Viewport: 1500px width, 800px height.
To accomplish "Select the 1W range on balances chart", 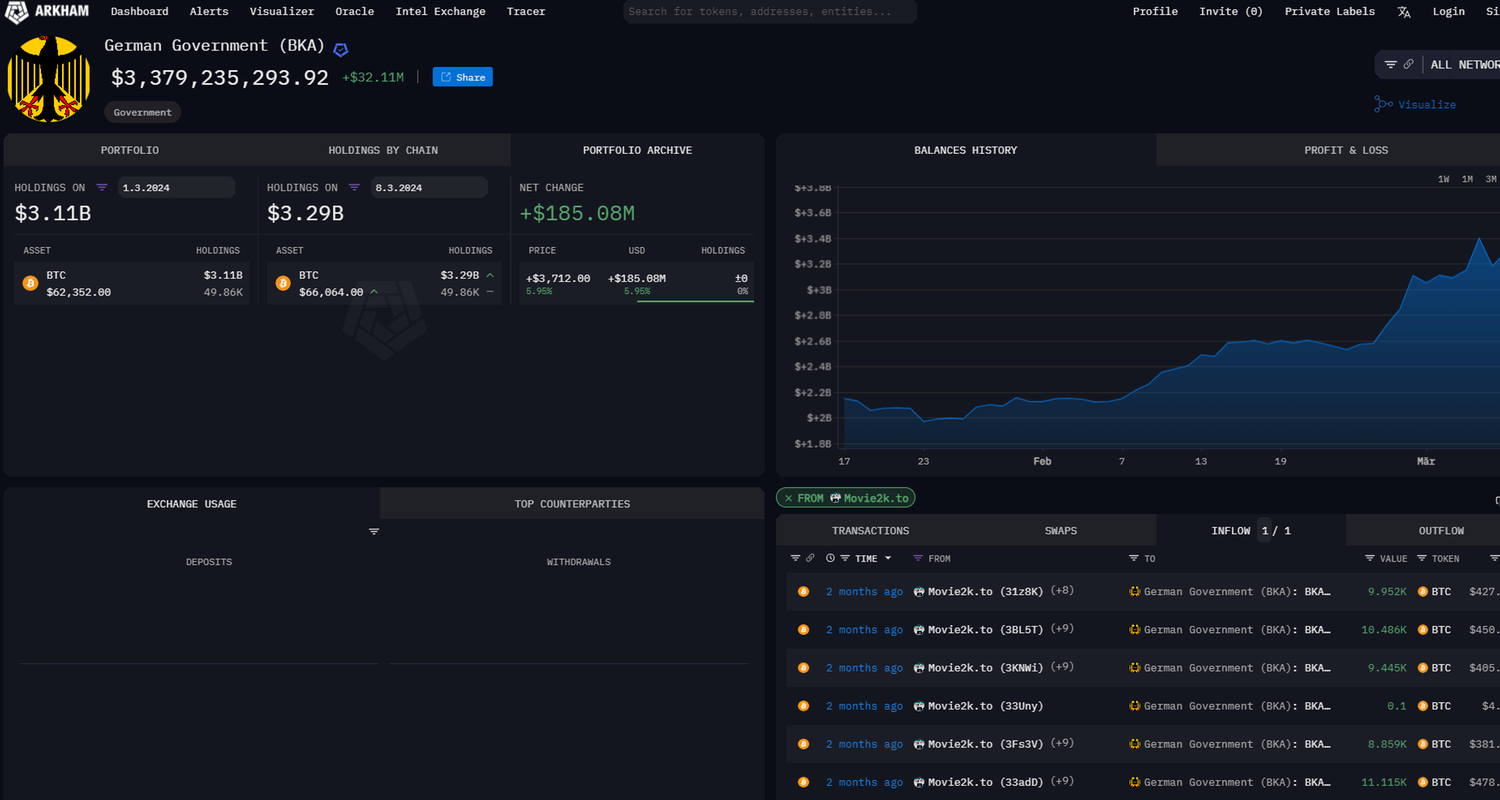I will 1444,179.
